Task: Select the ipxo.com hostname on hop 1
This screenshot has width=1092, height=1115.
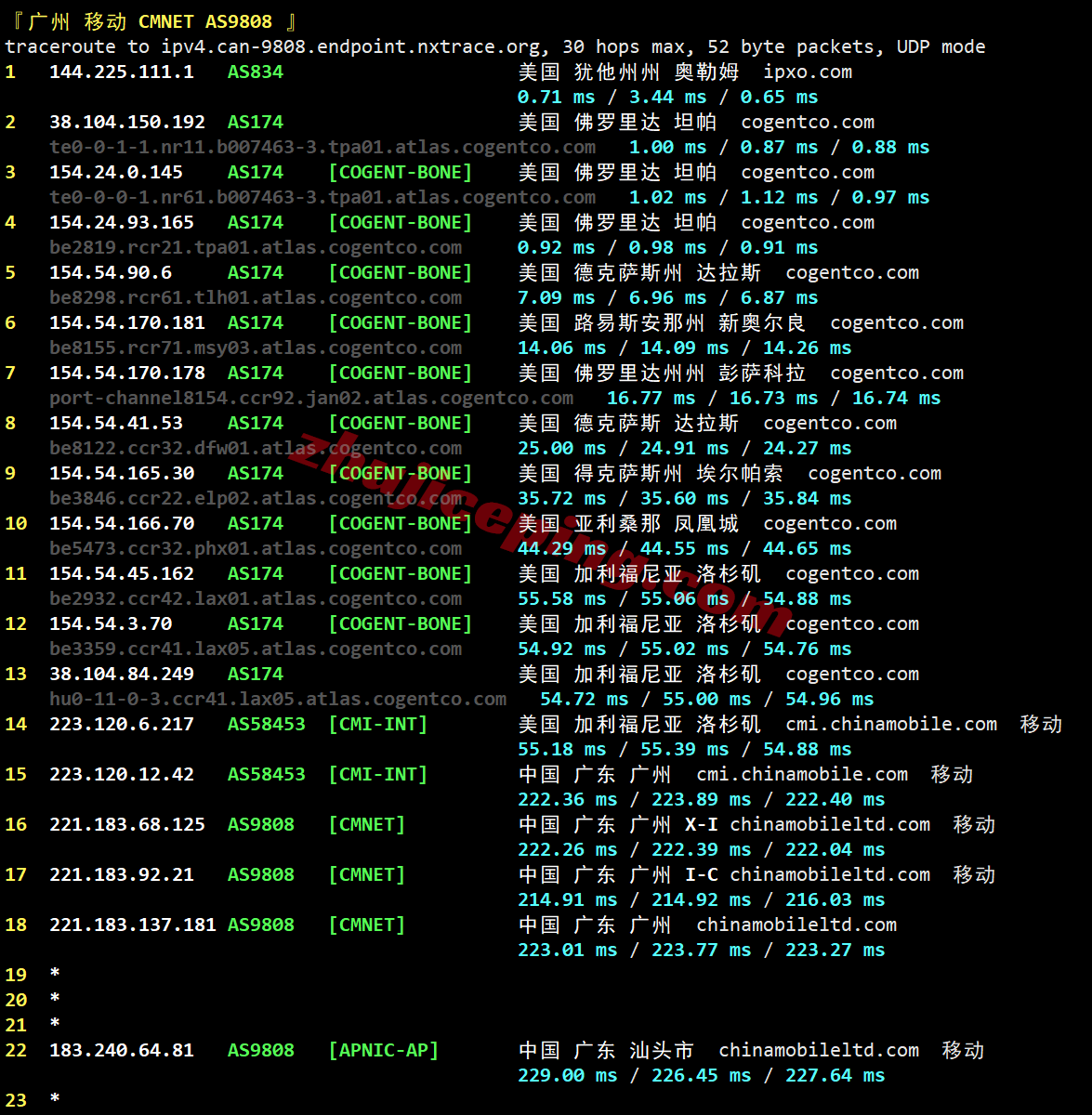Action: coord(809,72)
